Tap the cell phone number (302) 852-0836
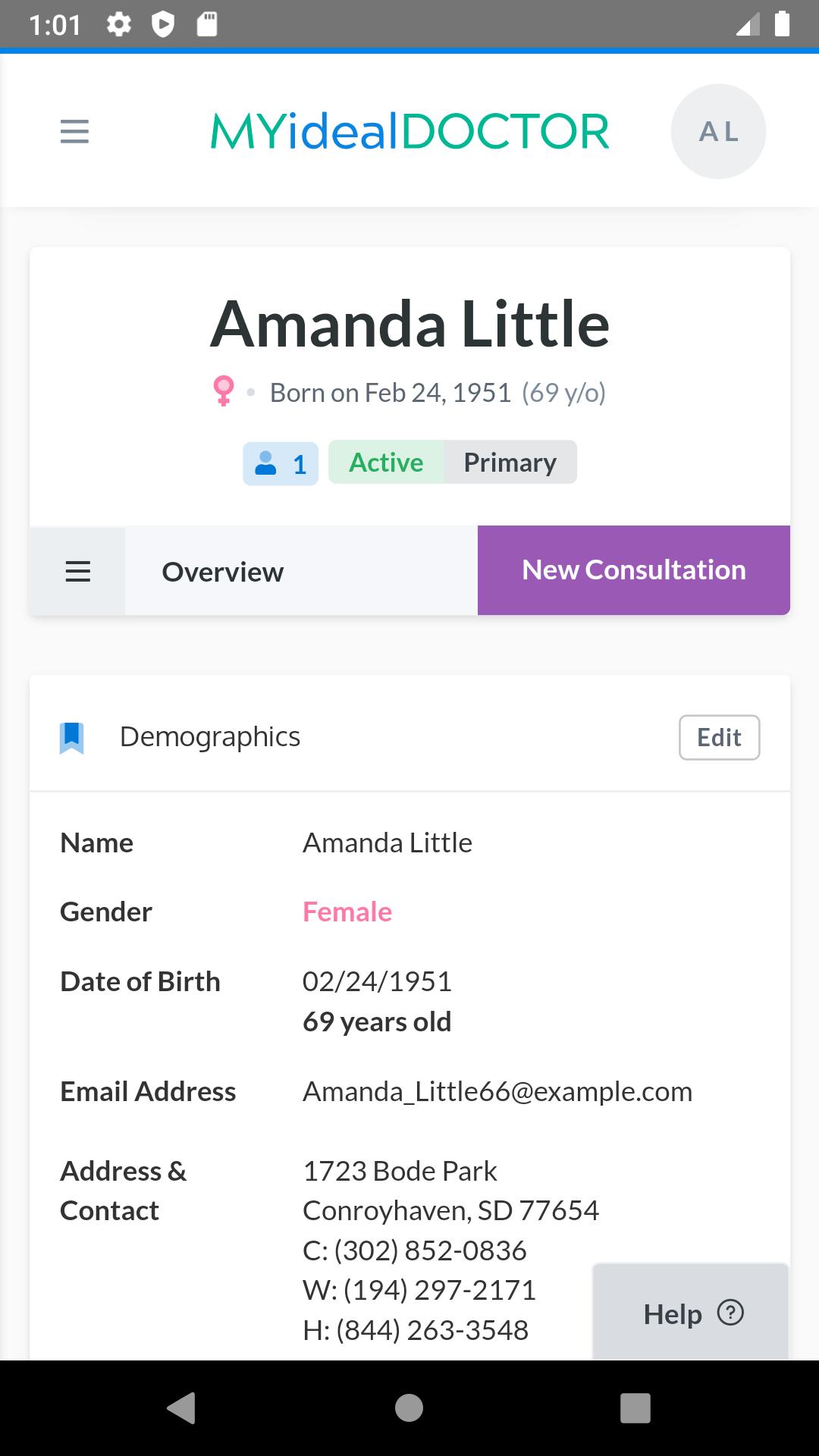The height and width of the screenshot is (1456, 819). tap(430, 1250)
